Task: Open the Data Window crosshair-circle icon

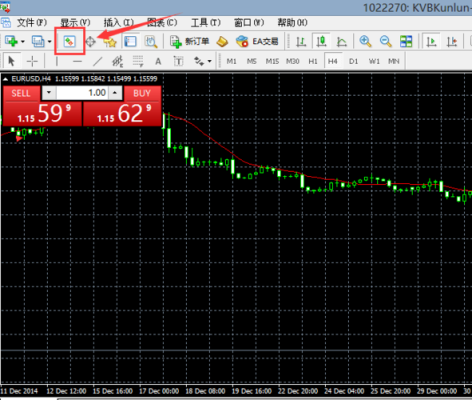Action: [x=90, y=42]
